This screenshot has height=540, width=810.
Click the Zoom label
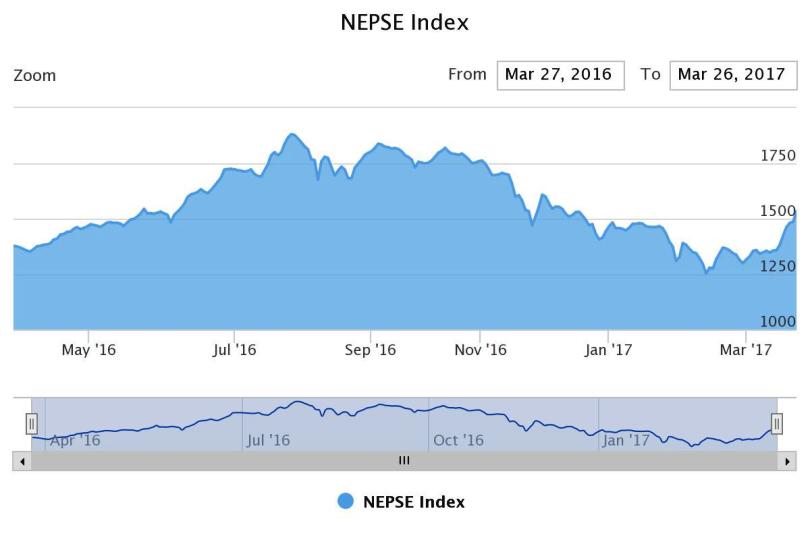[x=35, y=76]
